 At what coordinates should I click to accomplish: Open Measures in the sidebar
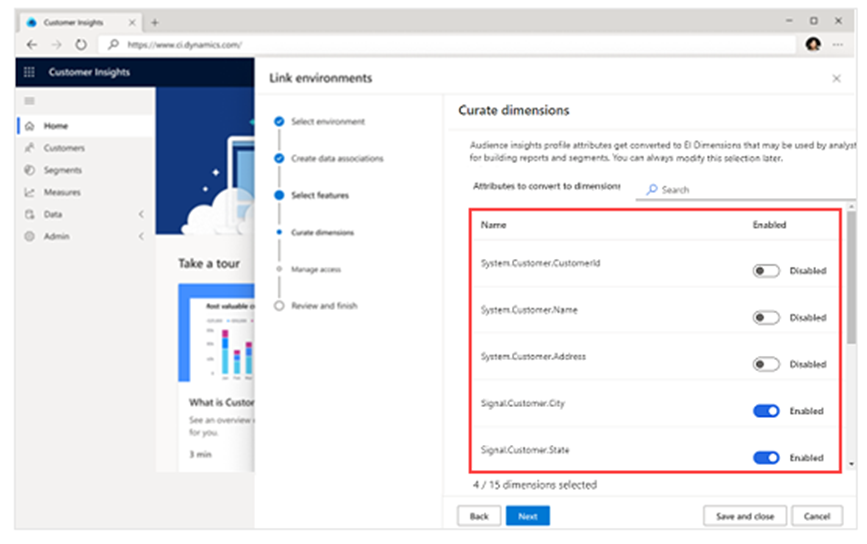click(x=86, y=192)
